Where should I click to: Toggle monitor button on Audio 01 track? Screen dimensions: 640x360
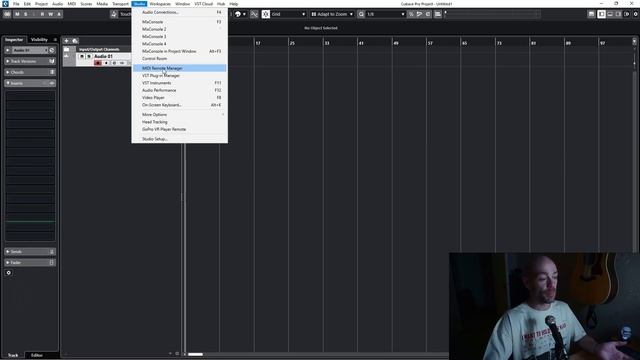pos(106,63)
